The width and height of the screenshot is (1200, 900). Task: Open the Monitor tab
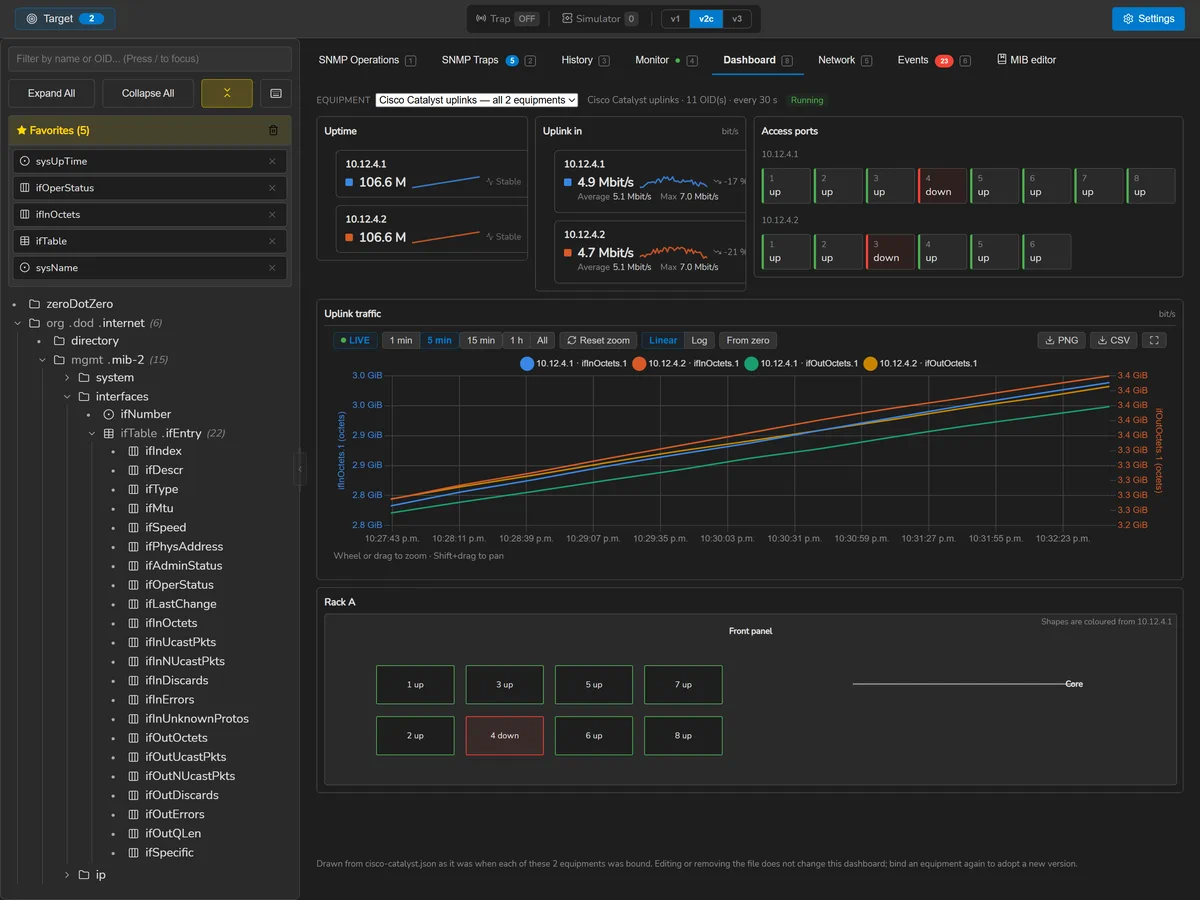666,60
